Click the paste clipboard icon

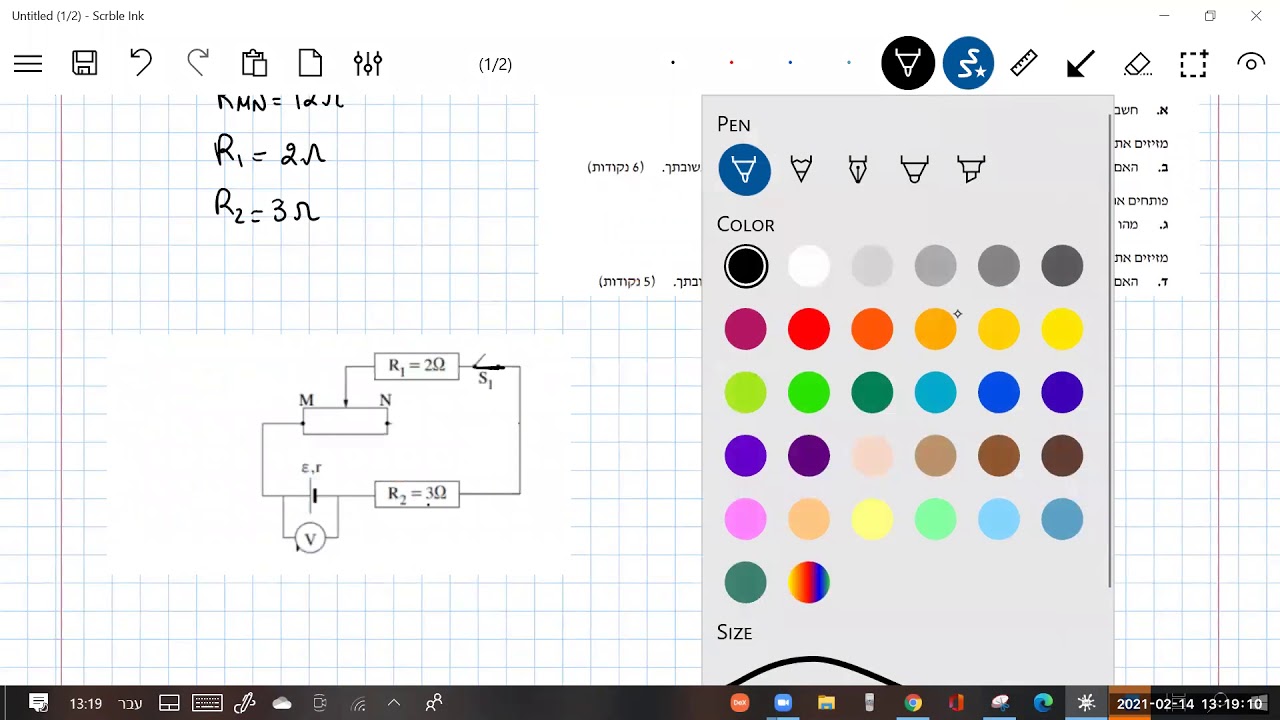point(254,63)
